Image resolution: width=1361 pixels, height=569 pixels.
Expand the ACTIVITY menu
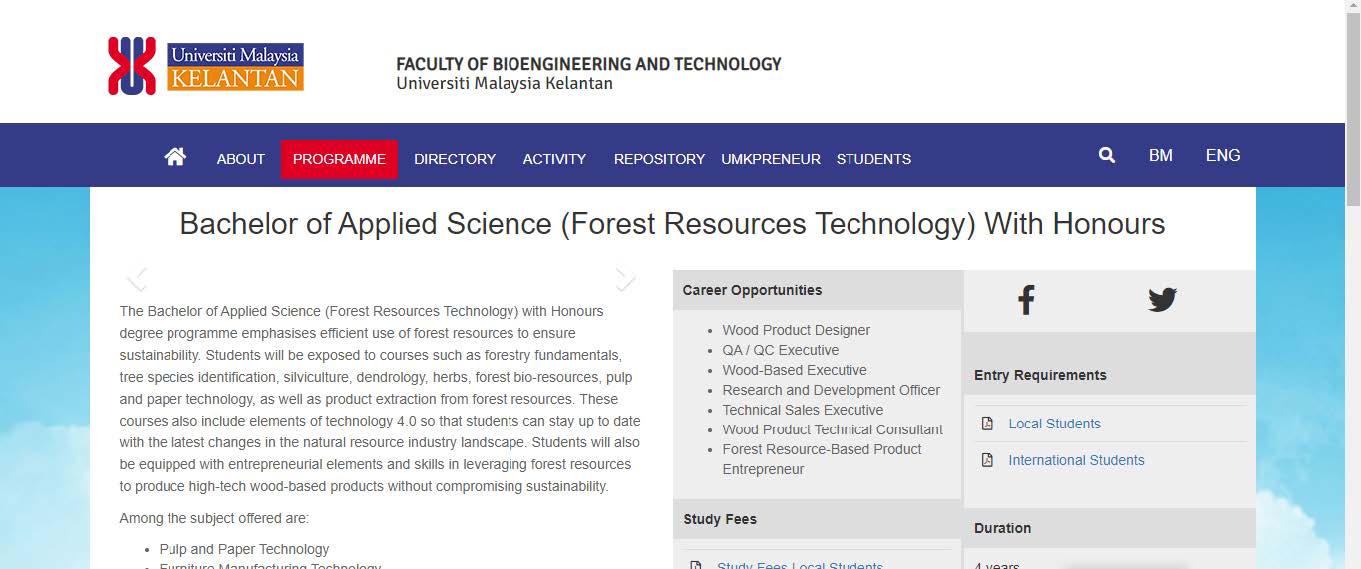click(x=554, y=159)
